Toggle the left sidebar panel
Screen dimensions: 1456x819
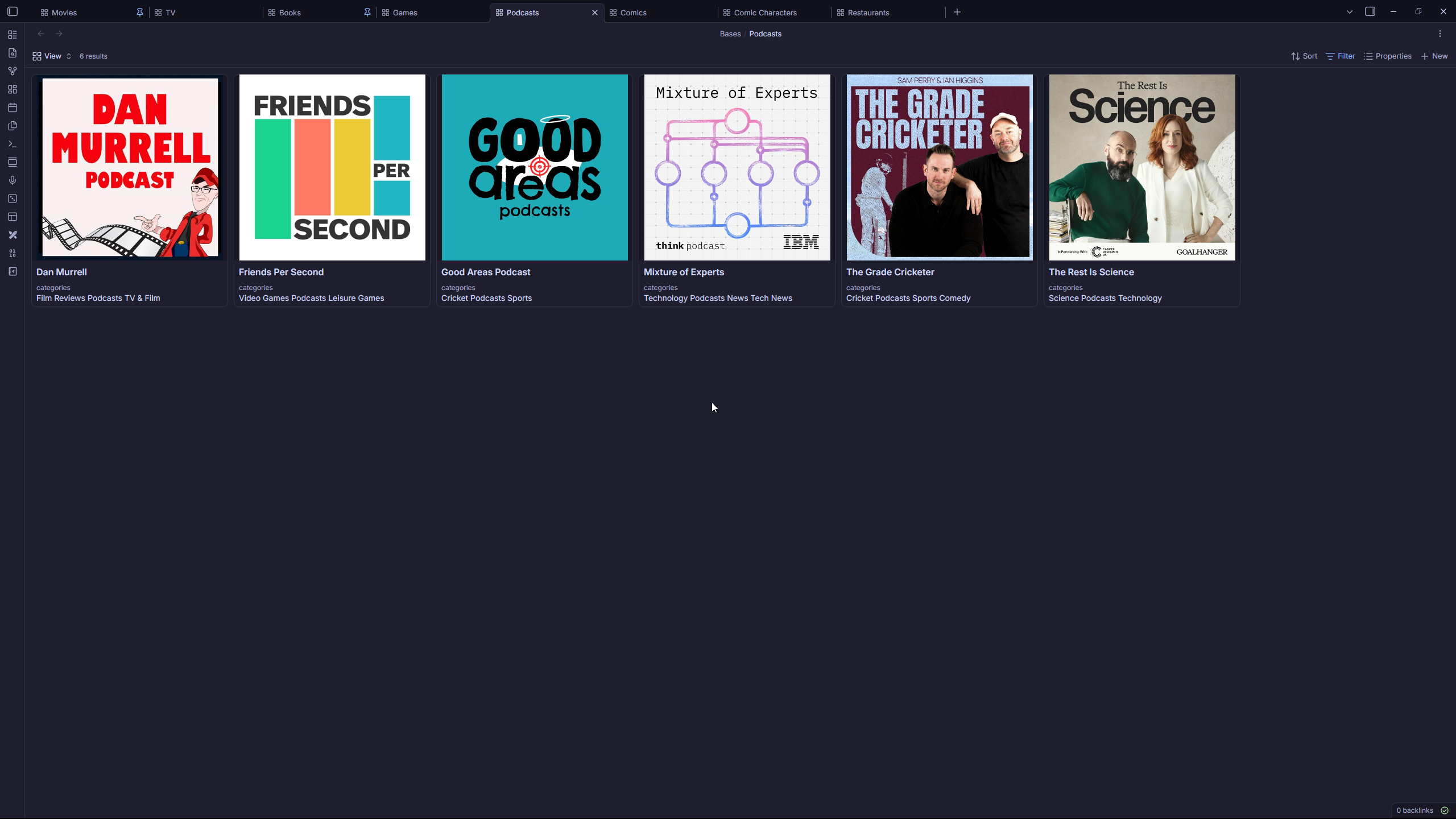[x=12, y=11]
